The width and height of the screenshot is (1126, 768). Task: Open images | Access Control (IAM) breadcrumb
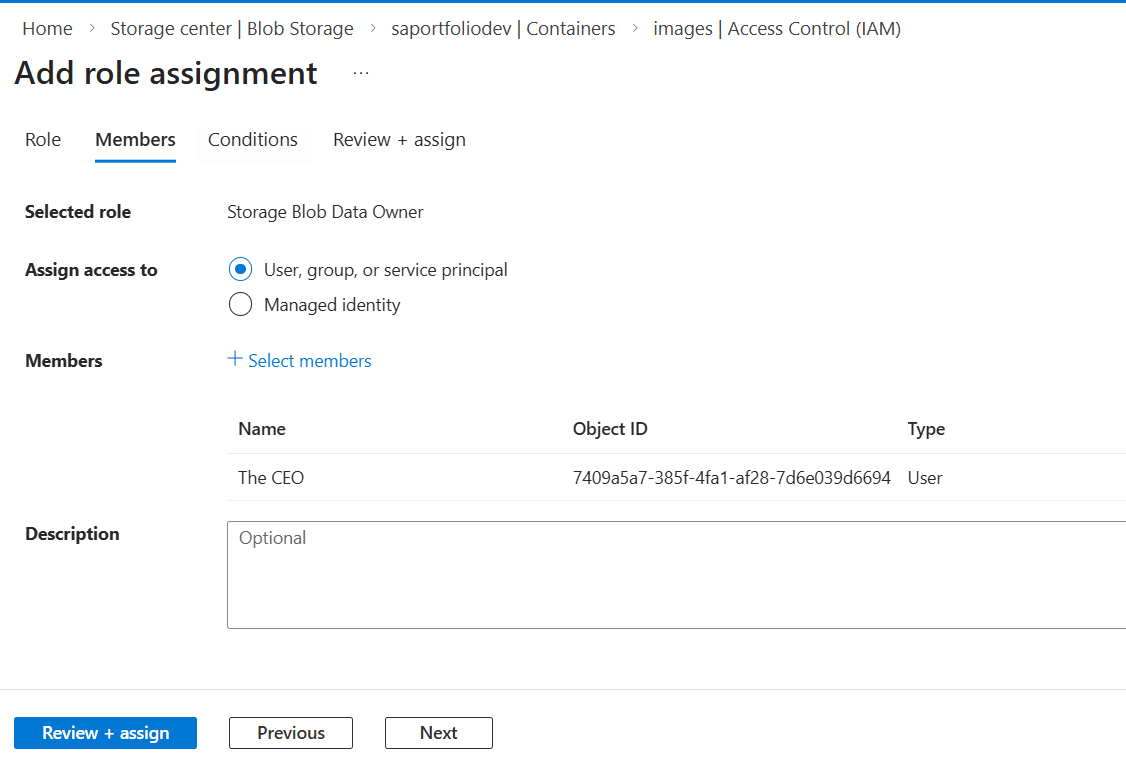coord(777,29)
